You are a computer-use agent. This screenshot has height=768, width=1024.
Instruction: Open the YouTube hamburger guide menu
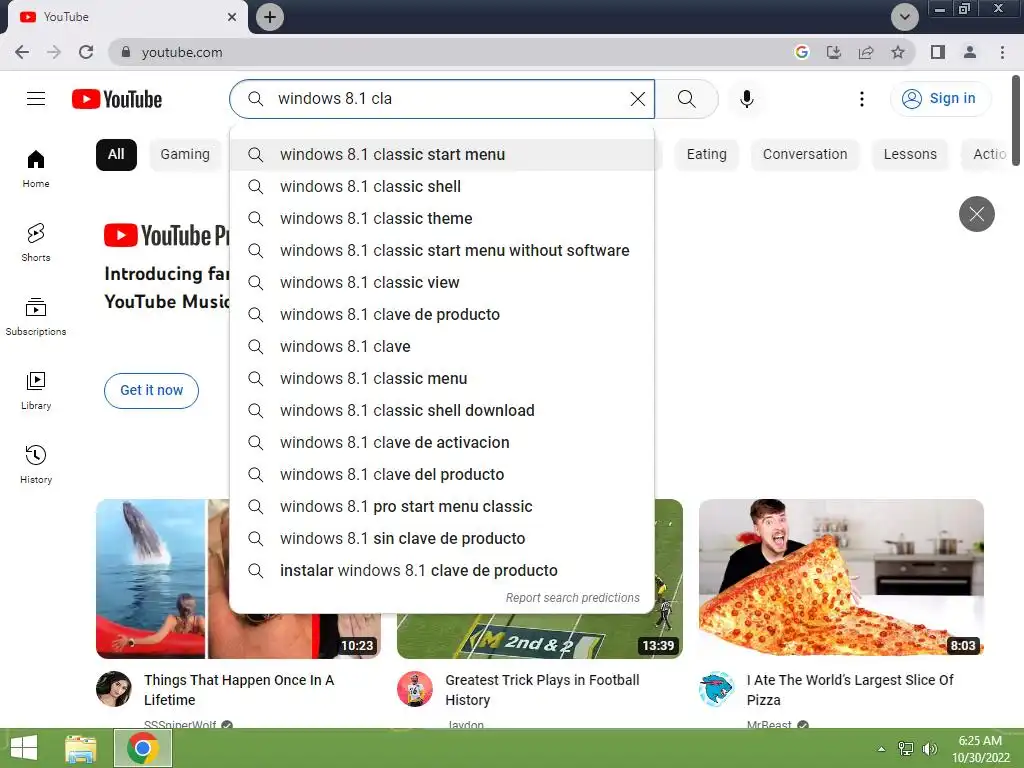tap(36, 99)
